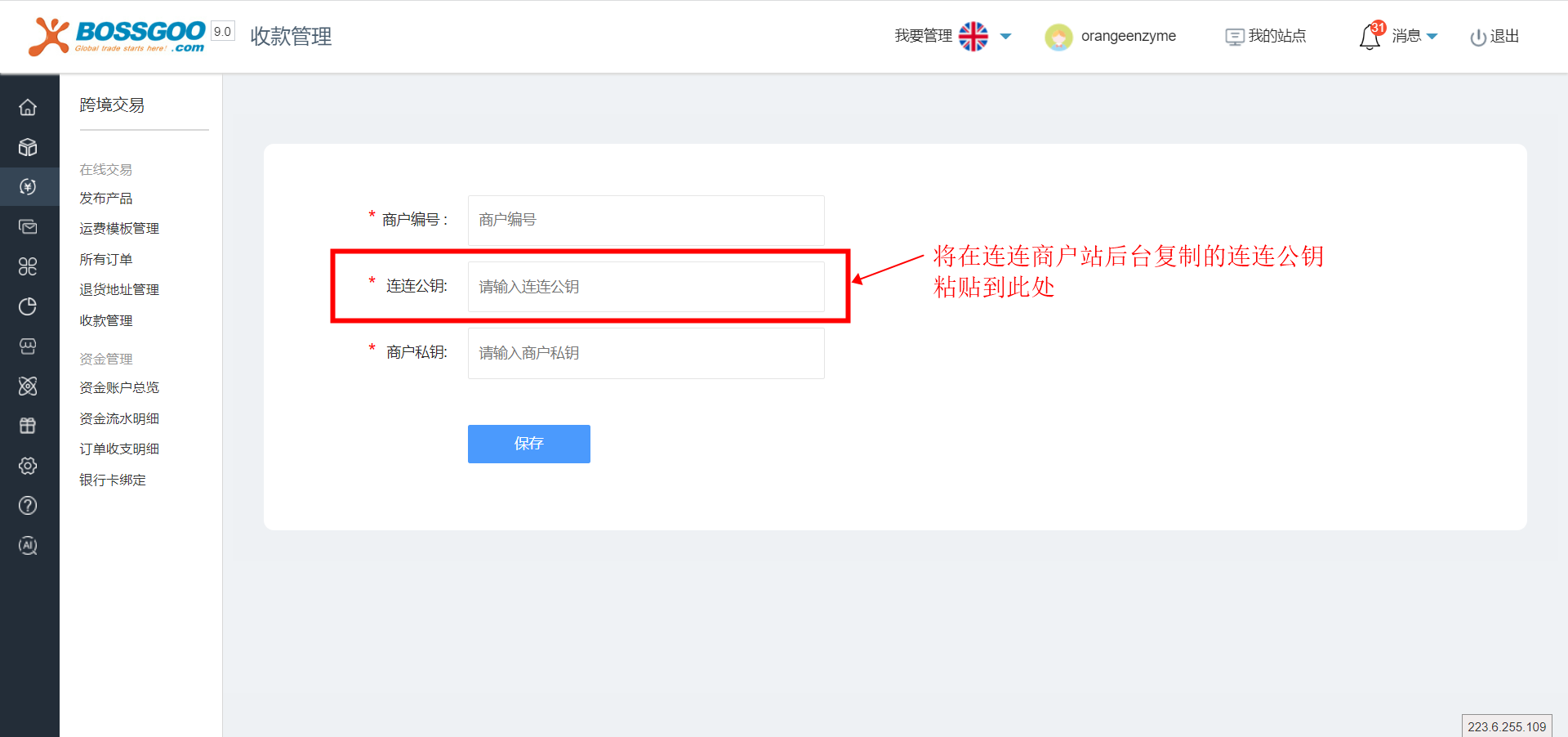Open 银行卡绑定 in the side menu
The height and width of the screenshot is (737, 1568).
tap(113, 480)
